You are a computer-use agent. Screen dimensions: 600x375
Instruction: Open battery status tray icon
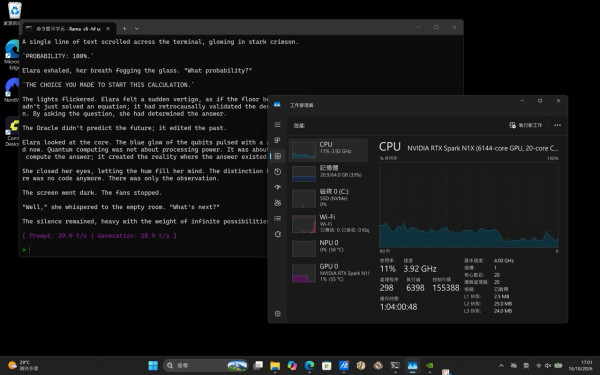[x=558, y=366]
